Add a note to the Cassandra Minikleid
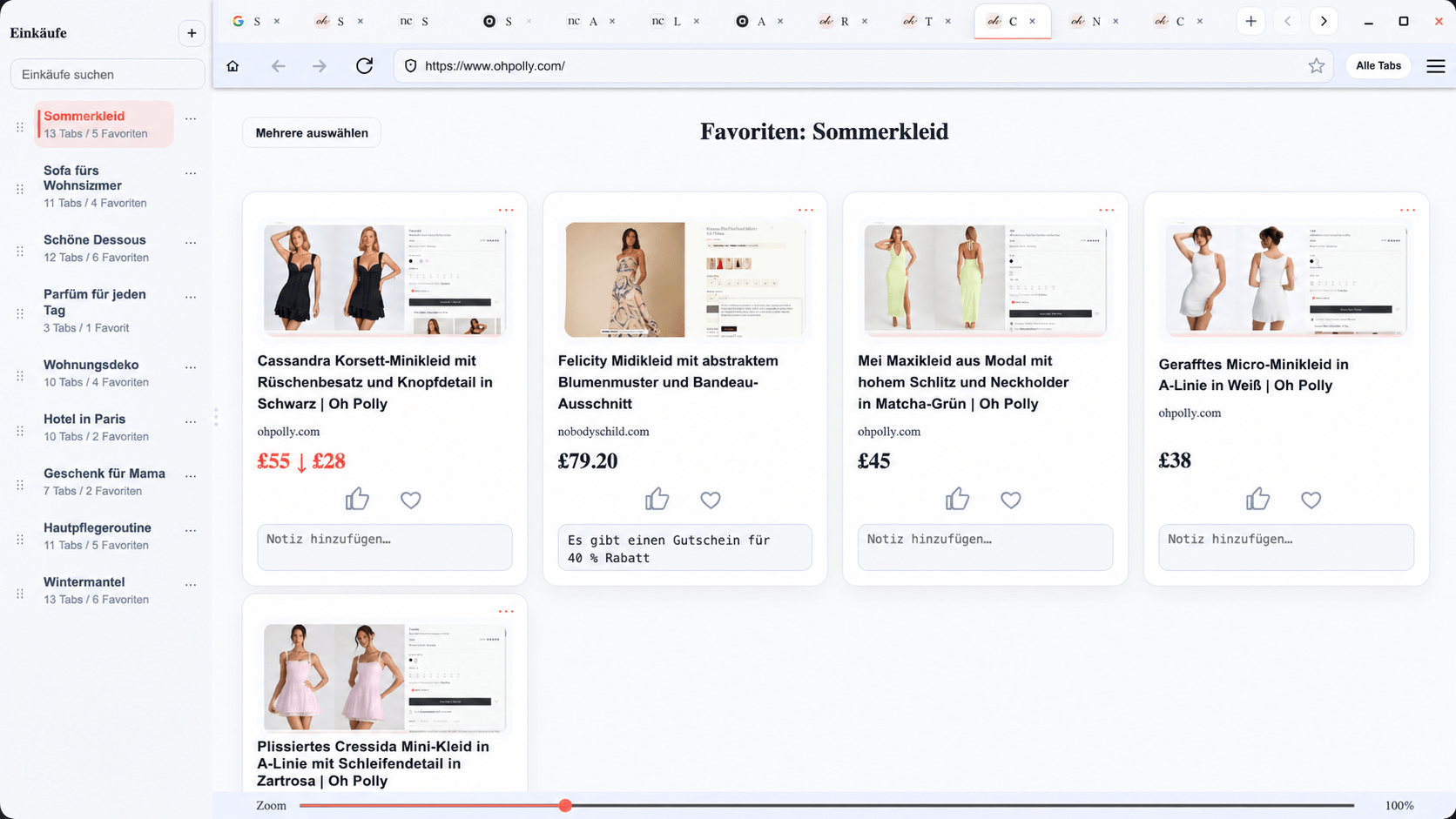 click(384, 547)
